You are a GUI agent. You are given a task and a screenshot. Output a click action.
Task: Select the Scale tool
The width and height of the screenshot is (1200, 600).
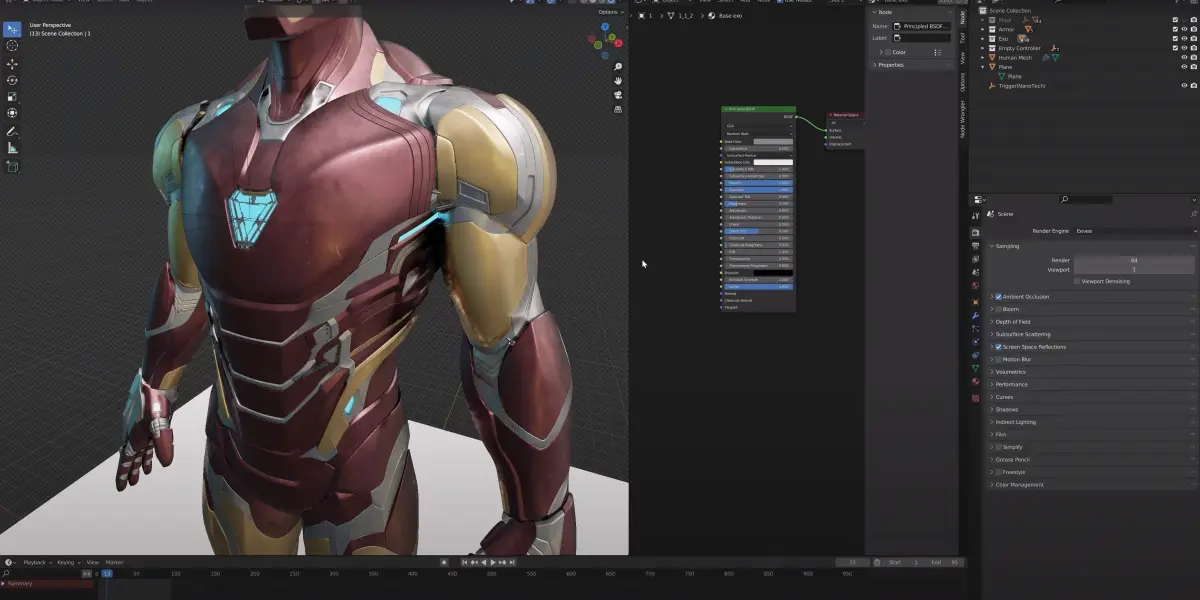point(12,97)
